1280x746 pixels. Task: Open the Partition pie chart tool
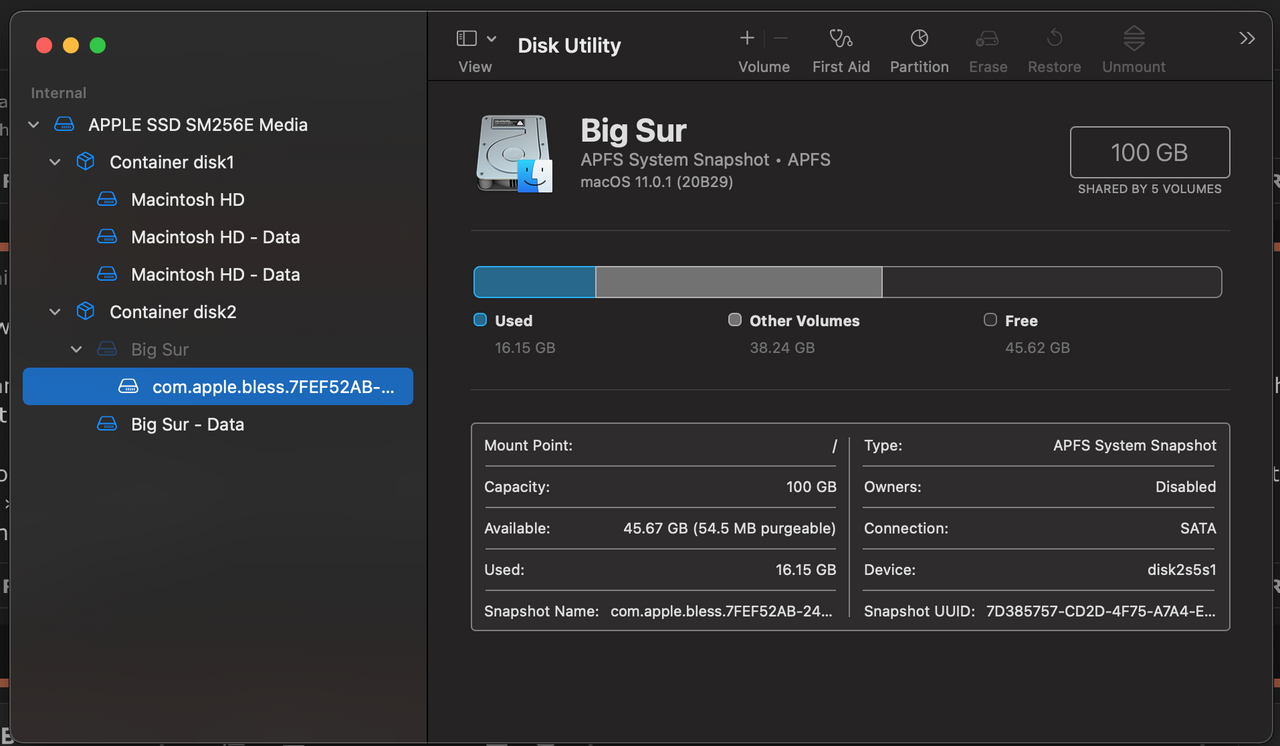tap(919, 38)
